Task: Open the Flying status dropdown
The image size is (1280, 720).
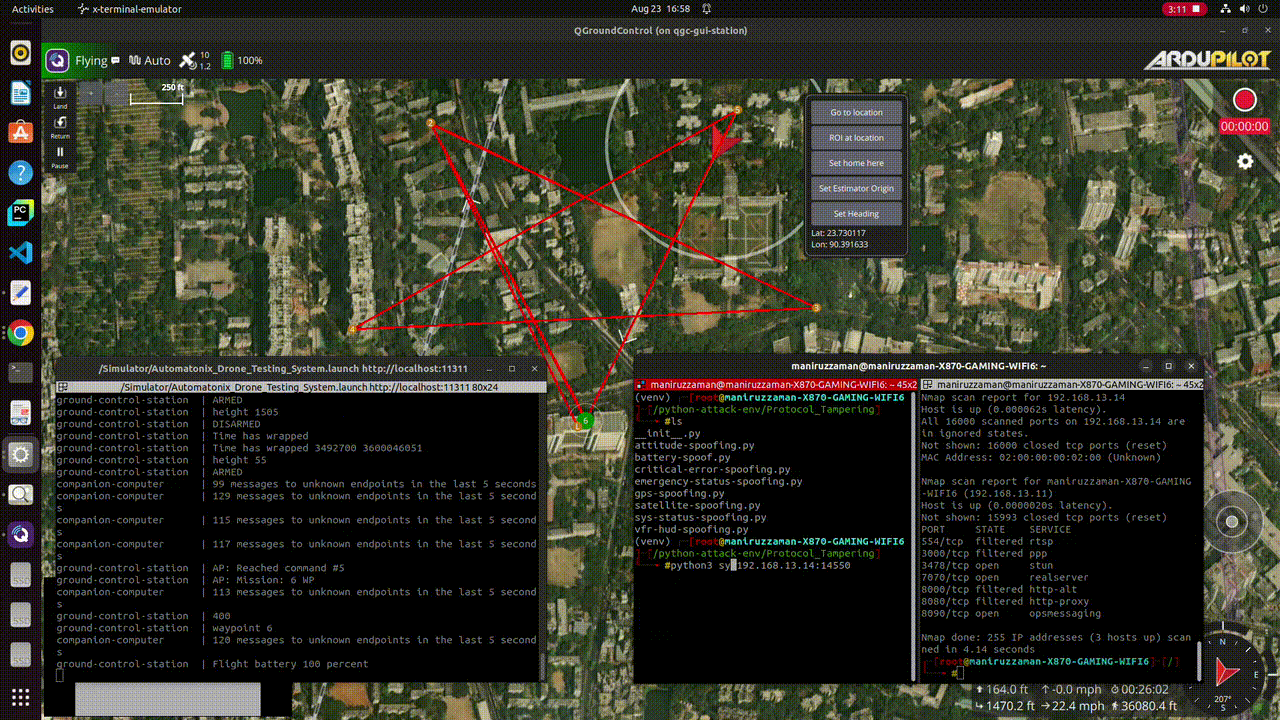Action: (x=90, y=60)
